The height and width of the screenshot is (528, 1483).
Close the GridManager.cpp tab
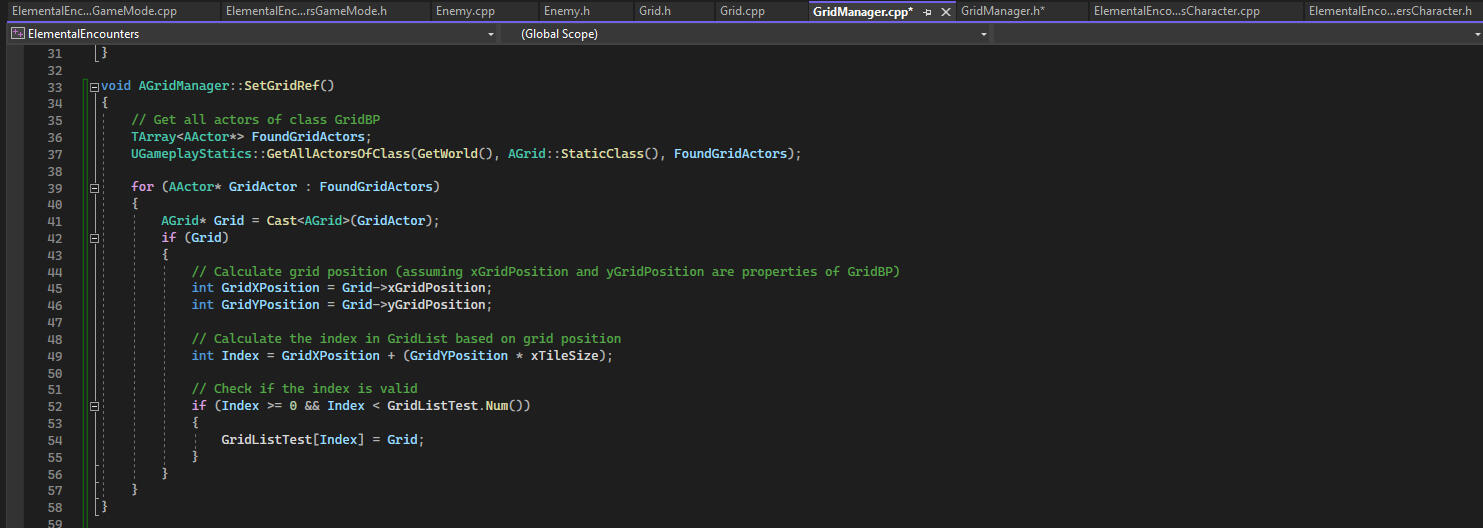[x=946, y=12]
